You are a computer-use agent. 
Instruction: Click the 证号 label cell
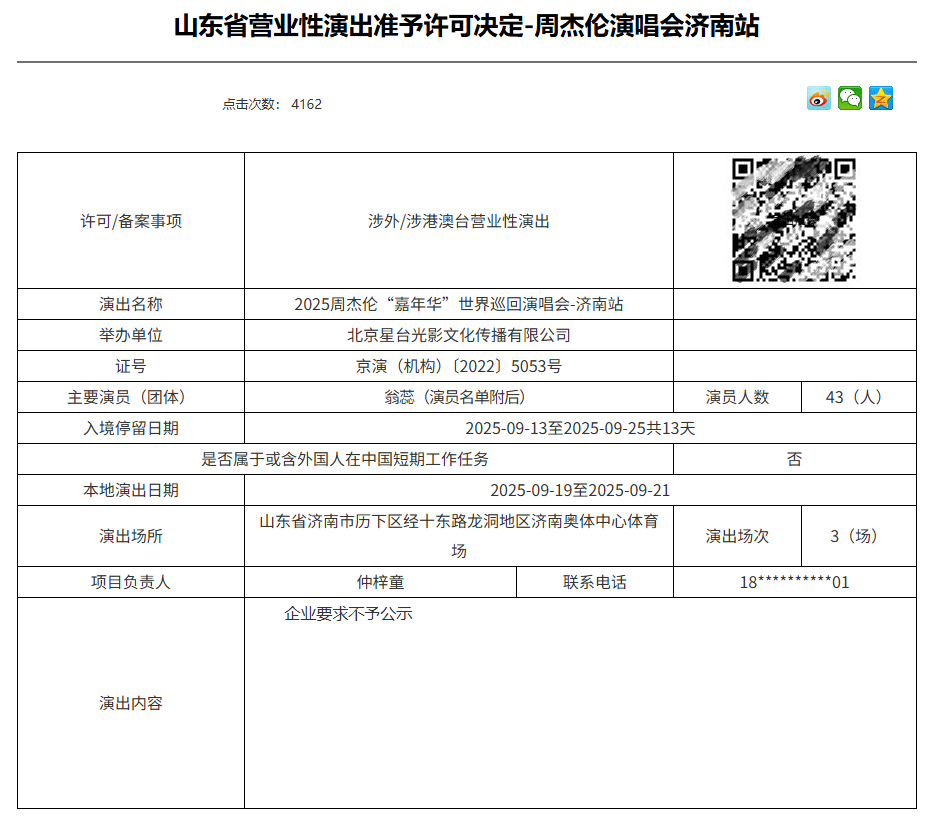tap(131, 366)
